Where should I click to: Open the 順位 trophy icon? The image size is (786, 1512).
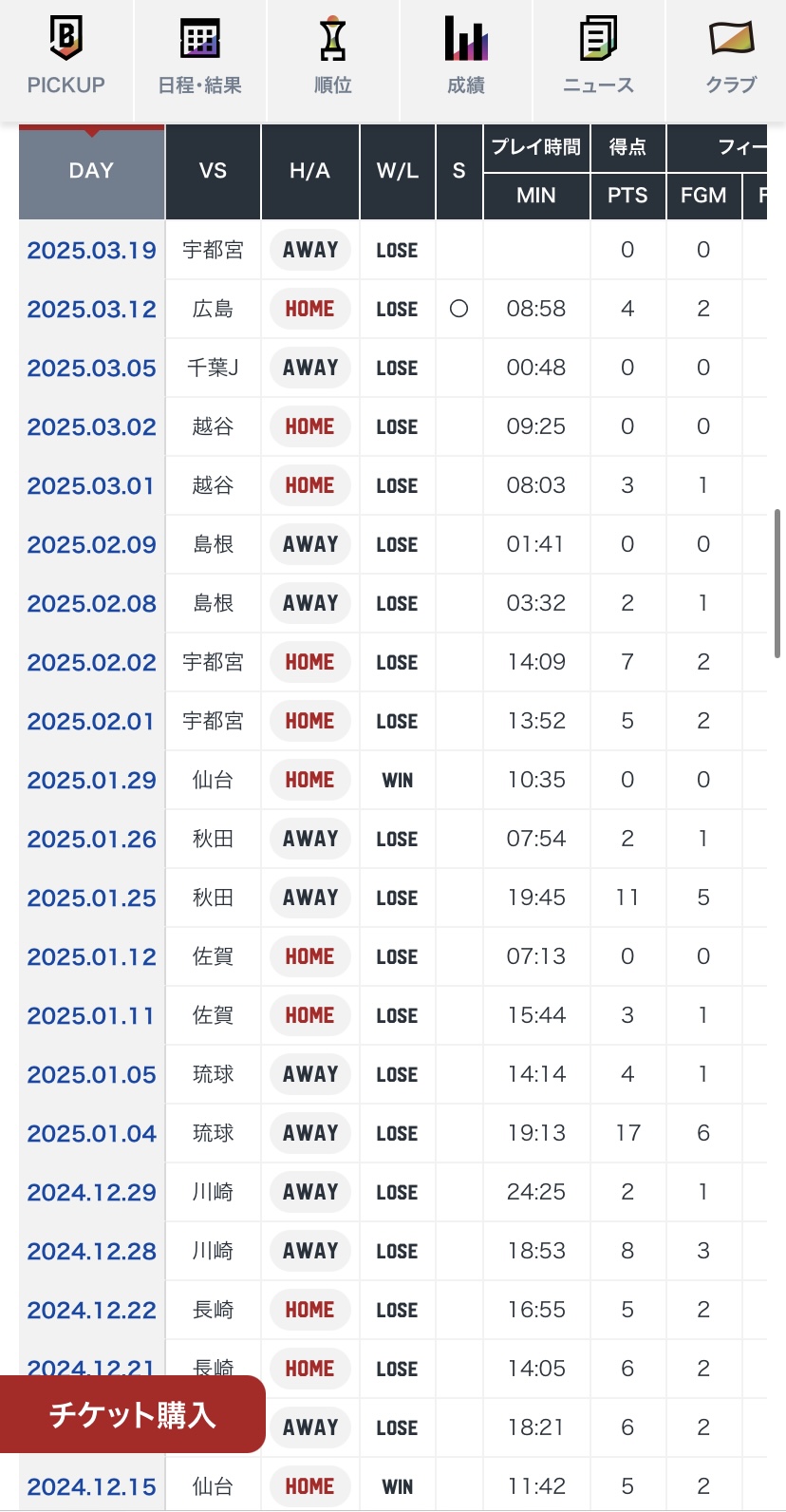332,40
